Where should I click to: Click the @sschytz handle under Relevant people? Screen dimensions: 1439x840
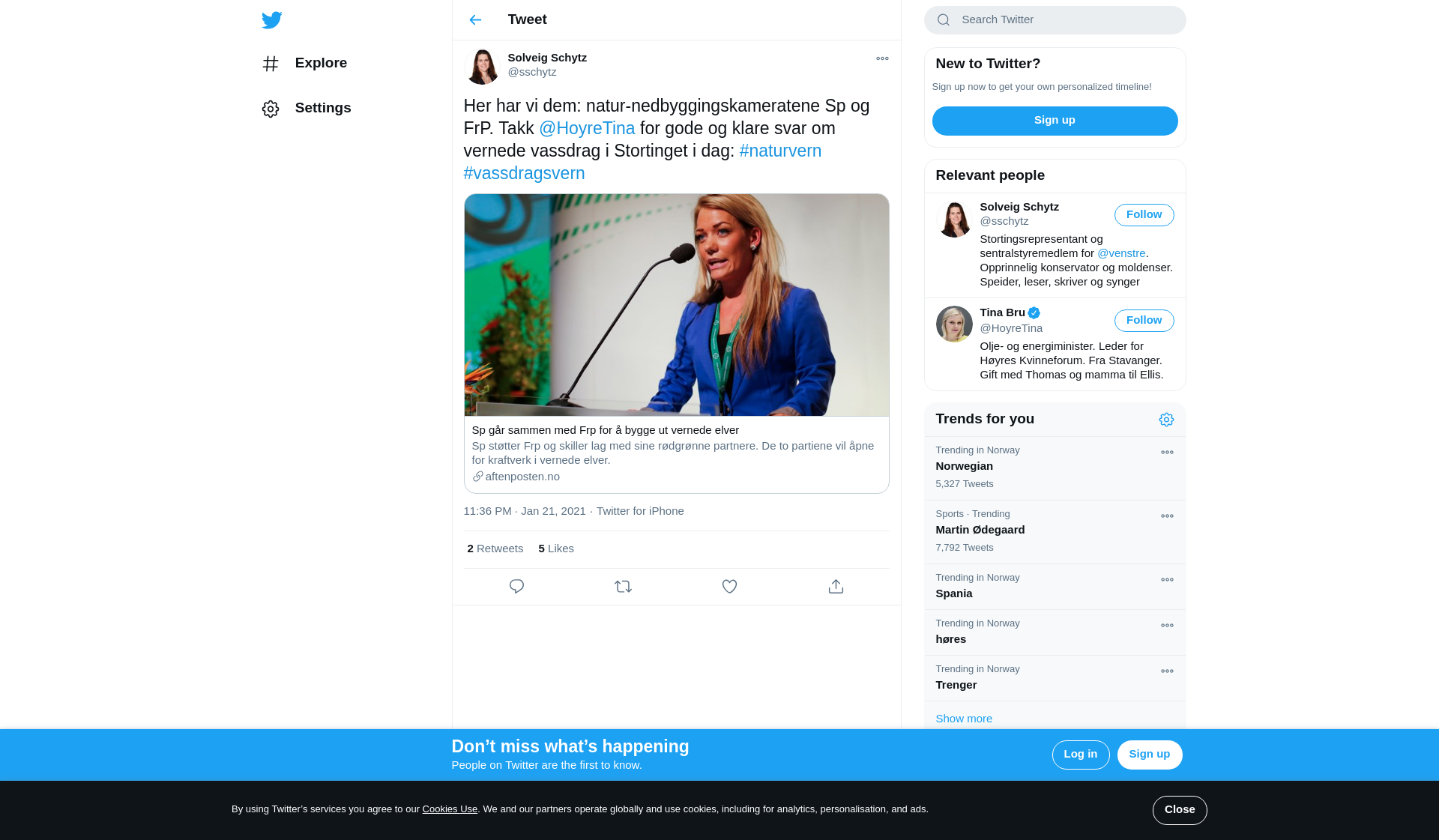(1004, 221)
